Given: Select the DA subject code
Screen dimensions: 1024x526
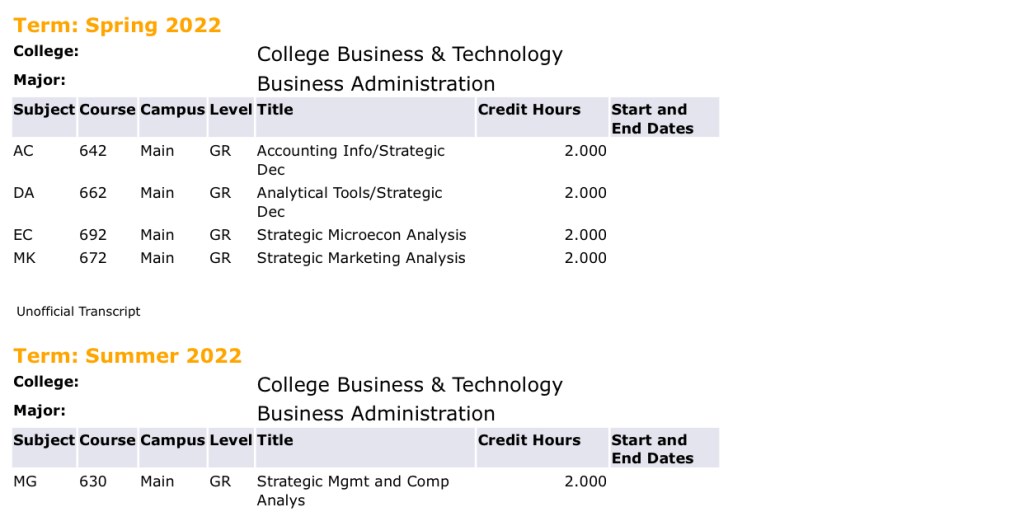Looking at the screenshot, I should pyautogui.click(x=23, y=193).
